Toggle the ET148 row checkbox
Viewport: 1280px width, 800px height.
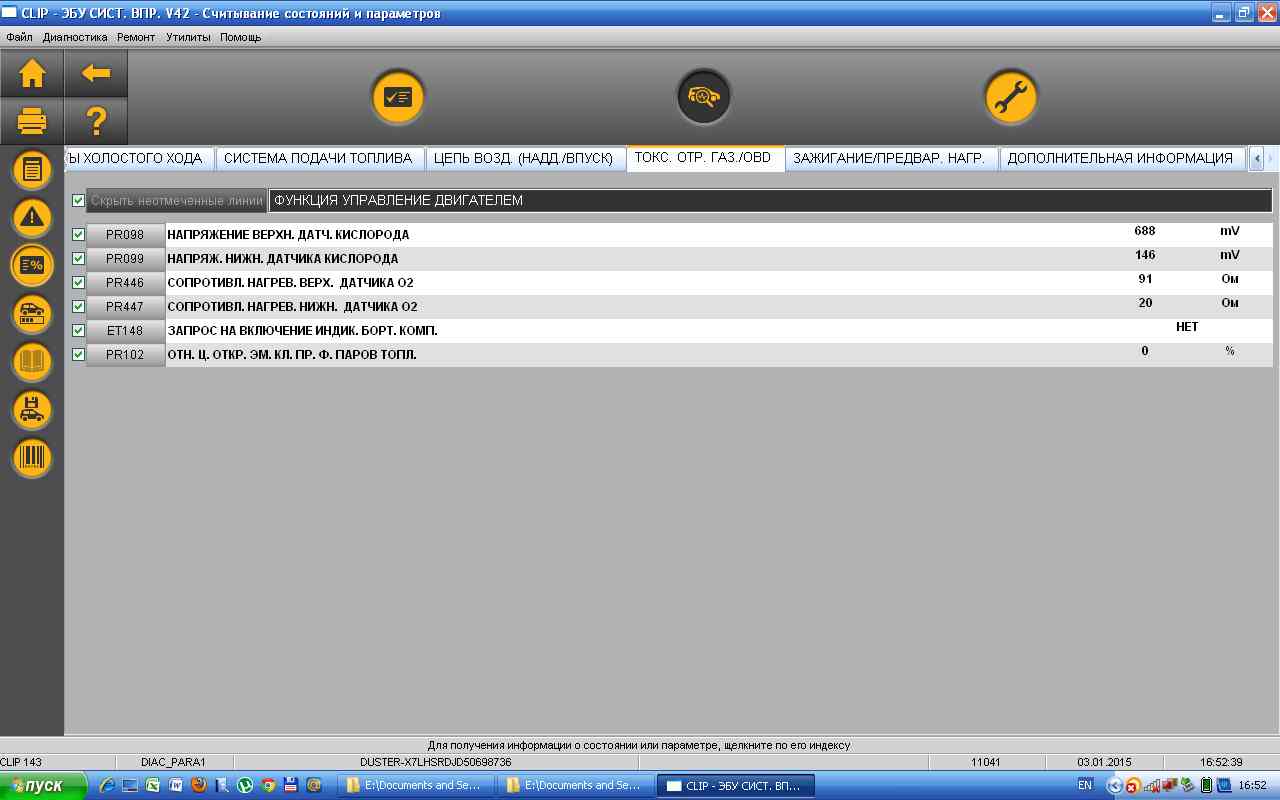pos(79,330)
